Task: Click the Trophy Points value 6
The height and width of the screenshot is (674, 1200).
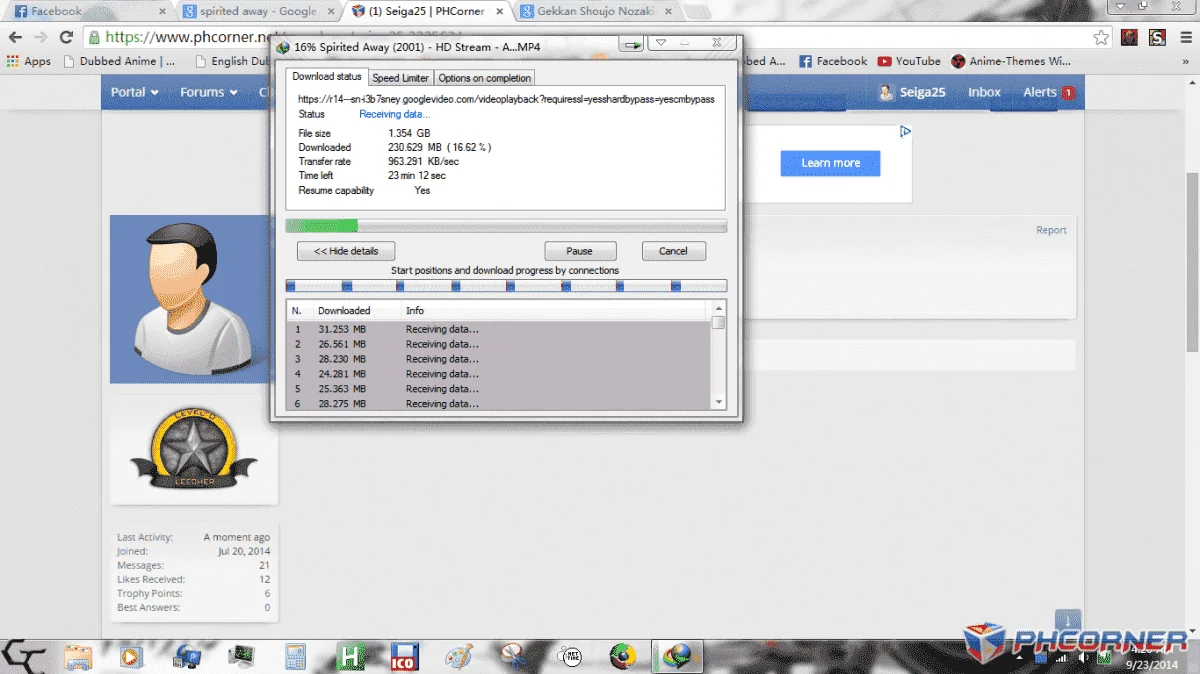Action: (267, 594)
